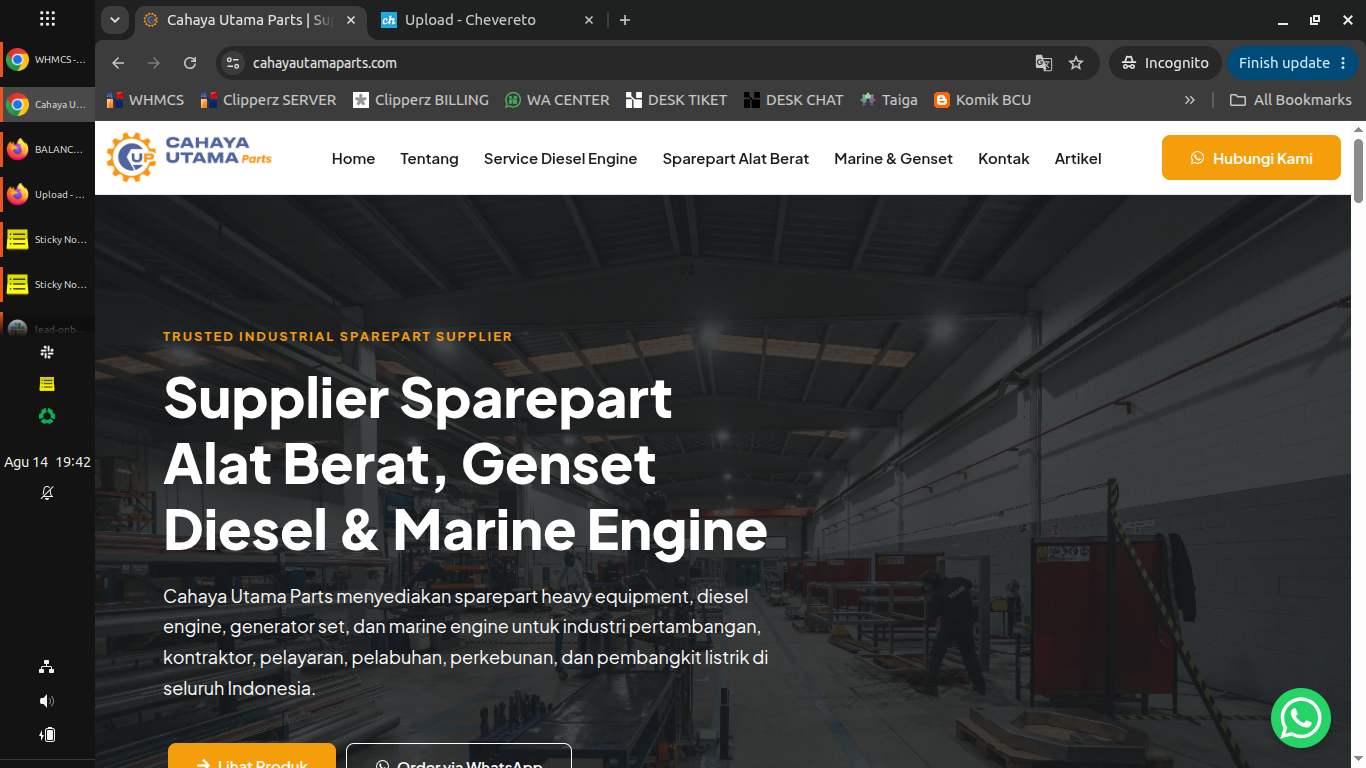Go to the Home menu item
1366x768 pixels.
pos(353,159)
